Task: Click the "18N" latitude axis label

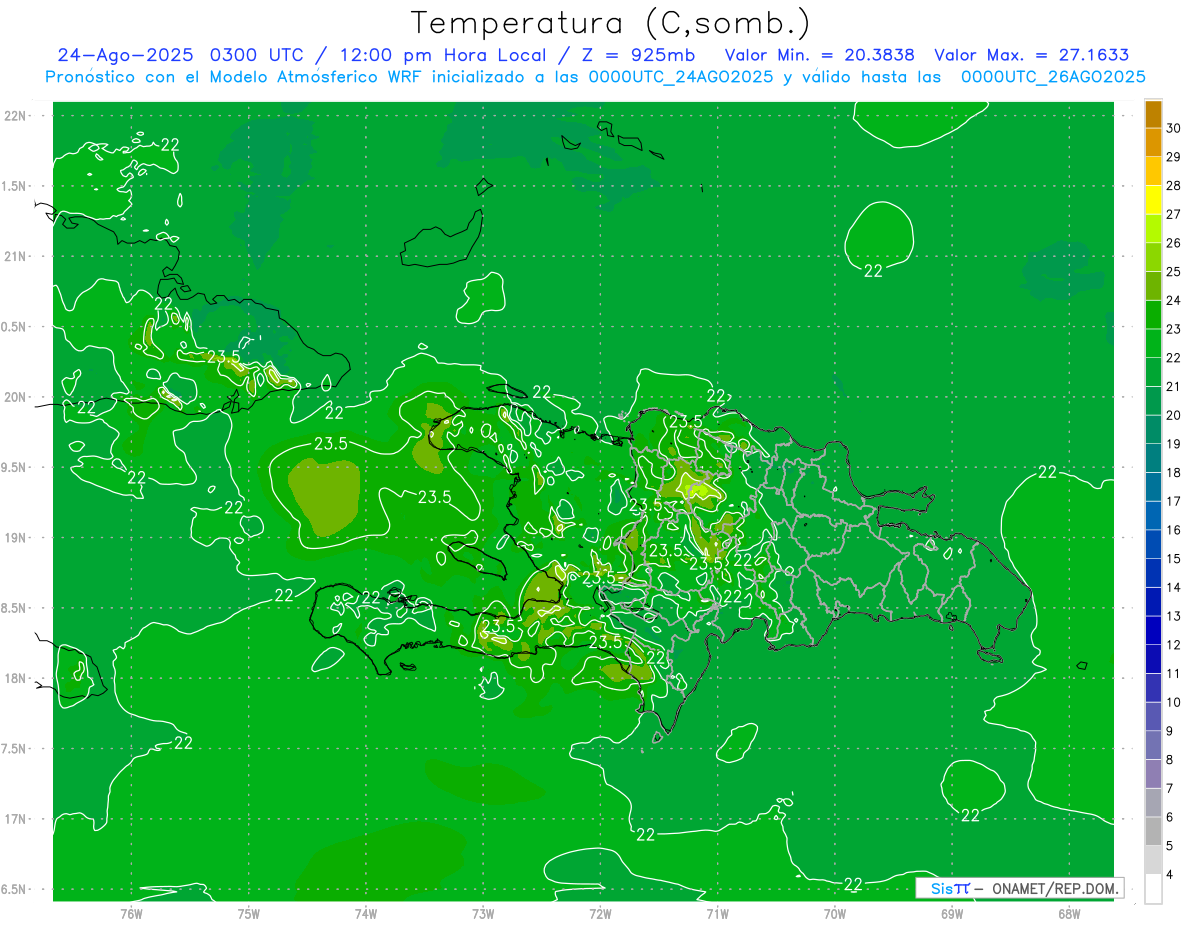Action: click(15, 678)
